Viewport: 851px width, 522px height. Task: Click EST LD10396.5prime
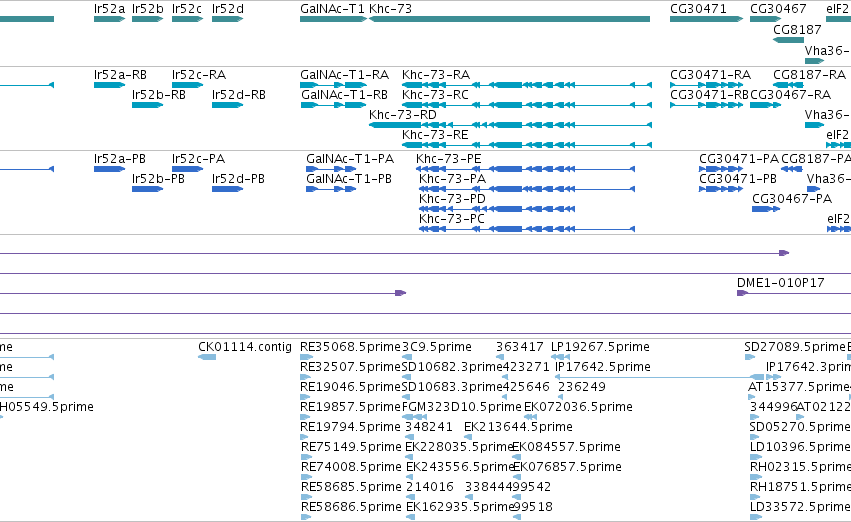point(800,448)
